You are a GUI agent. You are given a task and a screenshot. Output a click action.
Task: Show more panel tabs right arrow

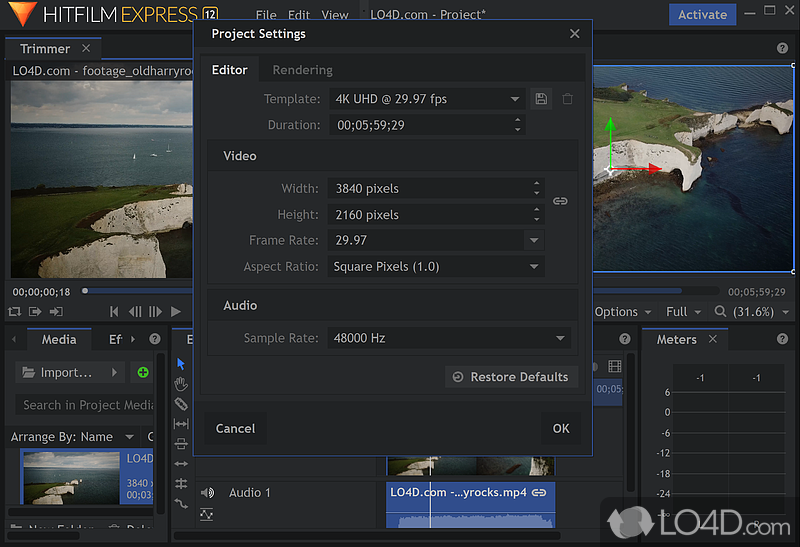(133, 339)
